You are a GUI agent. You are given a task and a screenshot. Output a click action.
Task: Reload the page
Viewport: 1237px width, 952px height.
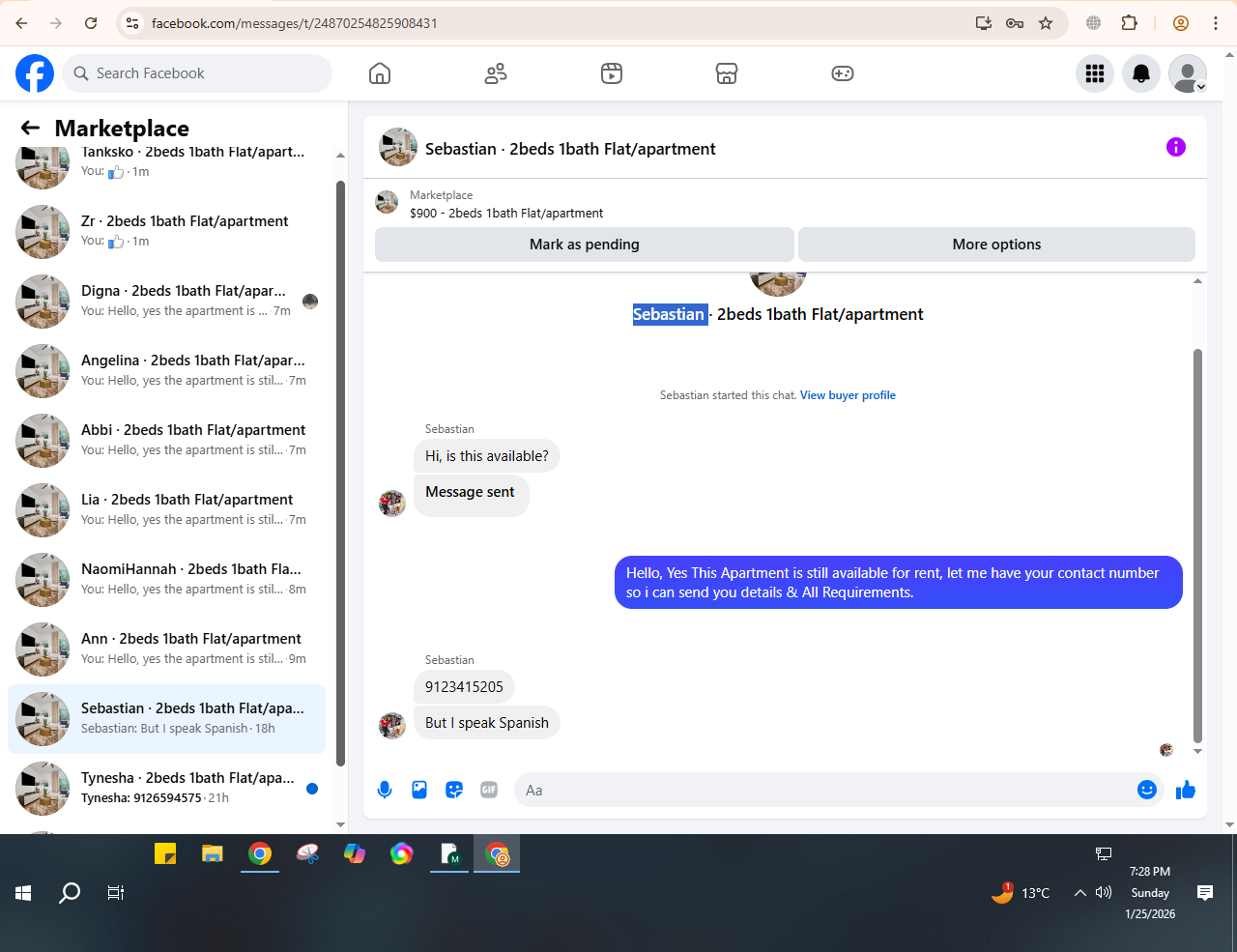91,23
